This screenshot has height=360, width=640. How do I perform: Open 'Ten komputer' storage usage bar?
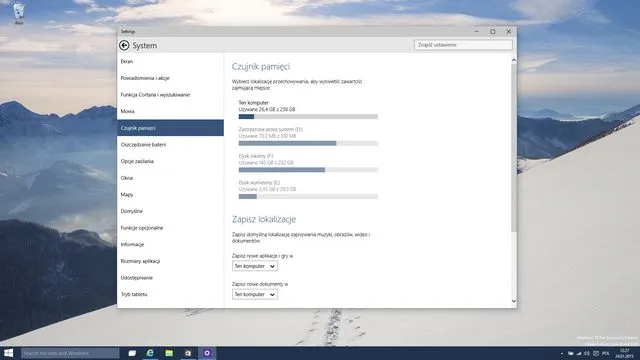(x=308, y=117)
